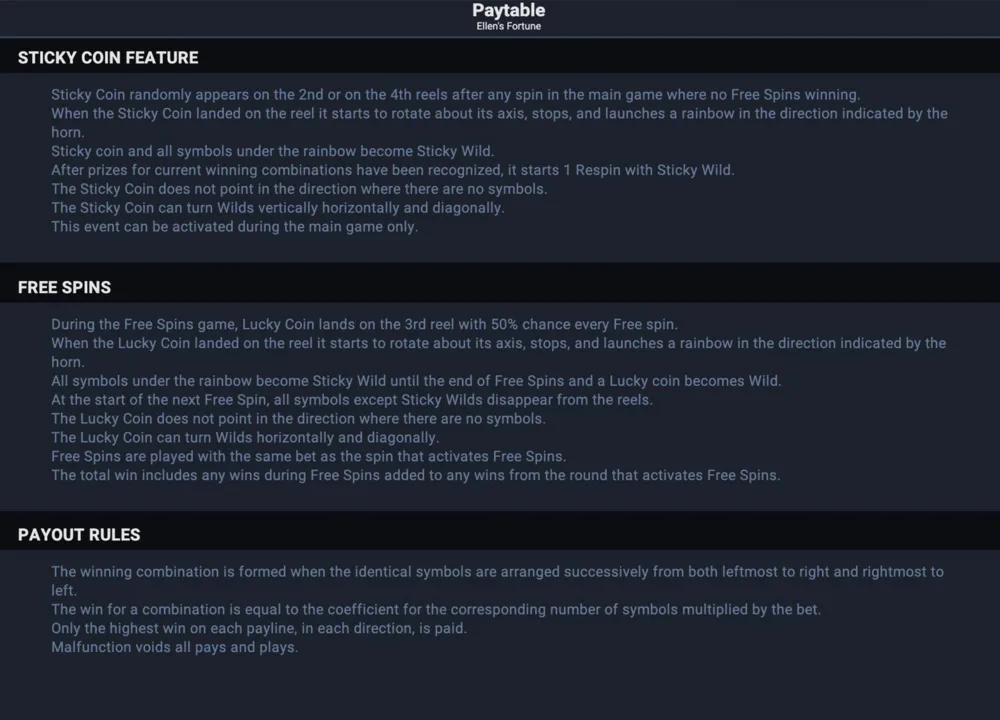
Task: Click the Ellen's Fortune subtitle
Action: pyautogui.click(x=508, y=26)
